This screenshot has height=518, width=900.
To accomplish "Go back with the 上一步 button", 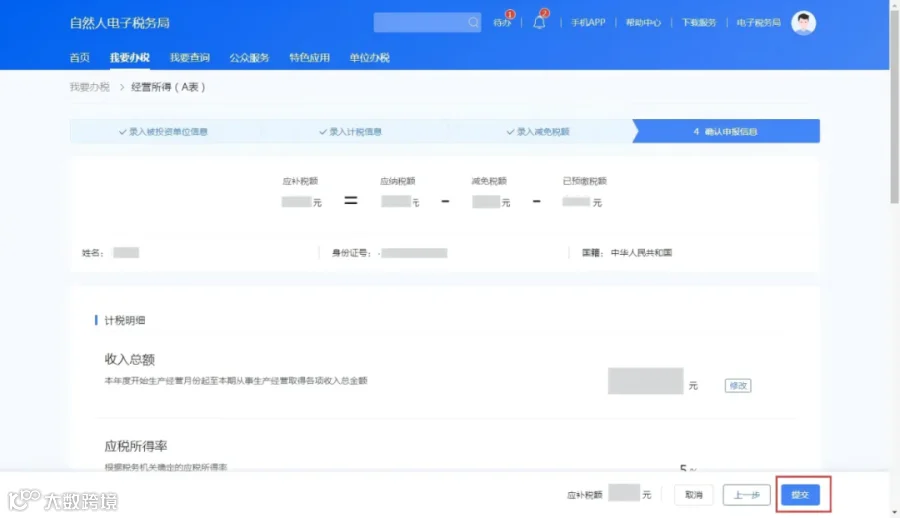I will (x=746, y=494).
